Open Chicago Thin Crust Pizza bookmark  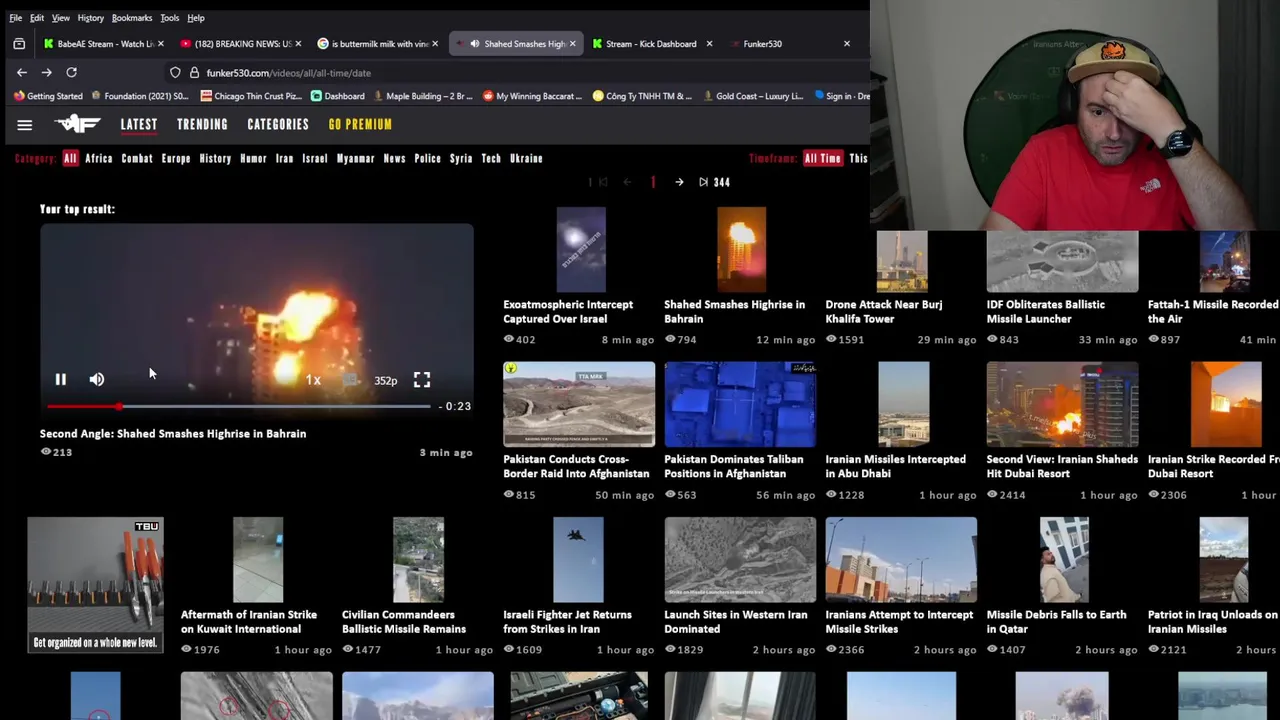pyautogui.click(x=251, y=96)
